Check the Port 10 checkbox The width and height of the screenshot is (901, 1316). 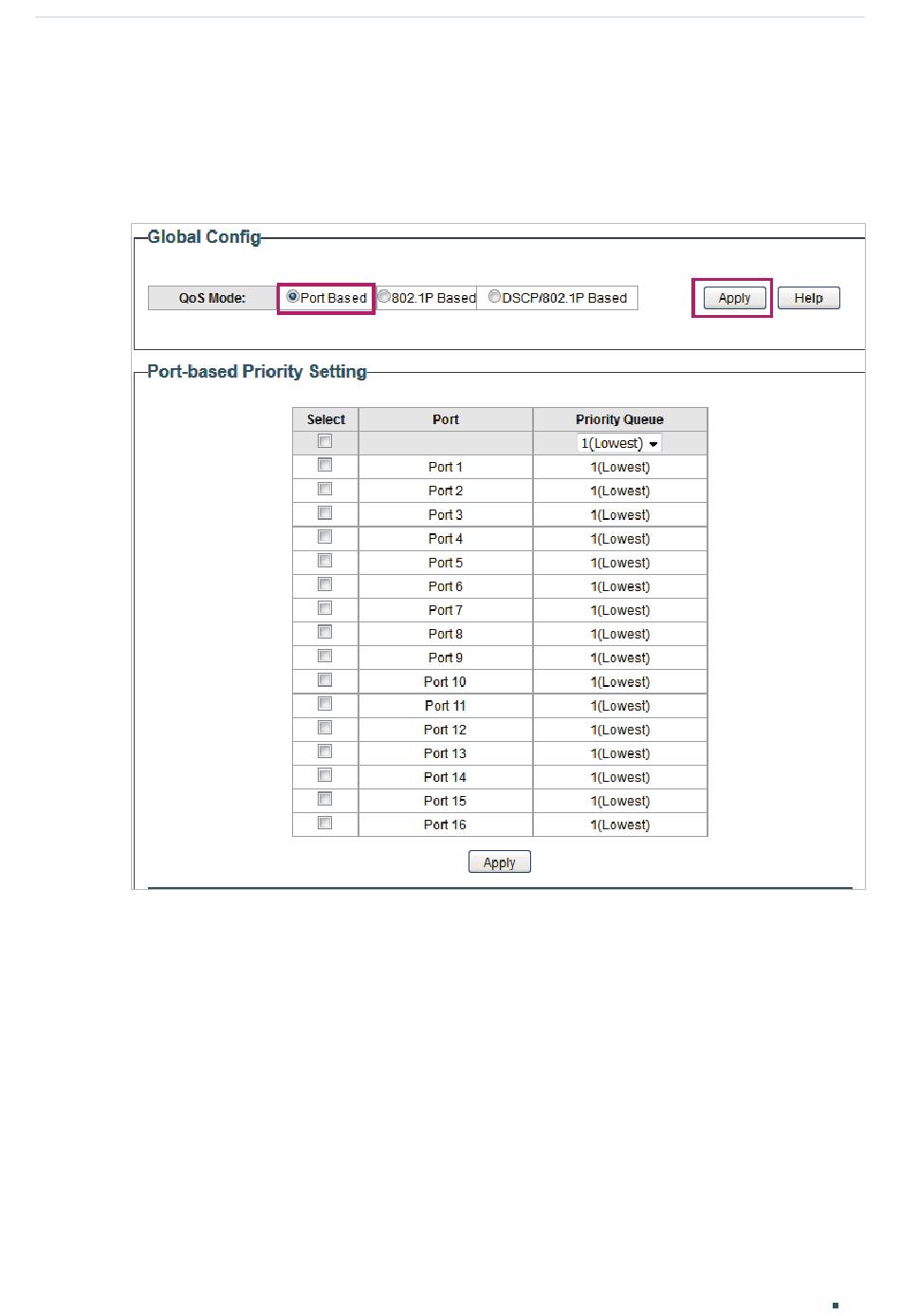324,679
